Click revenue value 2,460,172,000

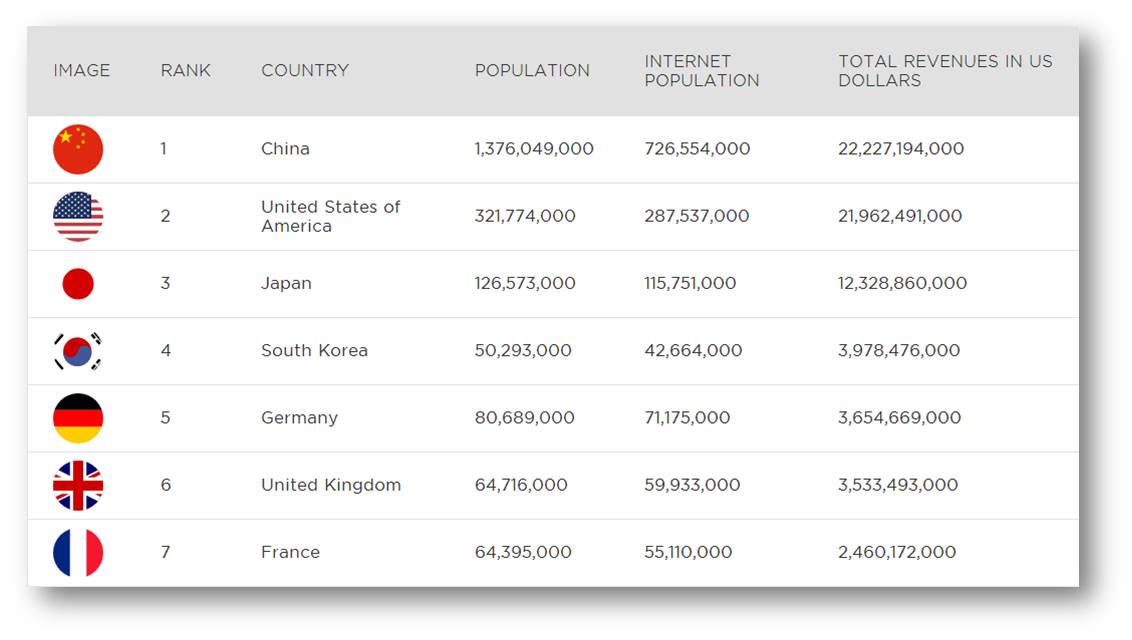(897, 552)
